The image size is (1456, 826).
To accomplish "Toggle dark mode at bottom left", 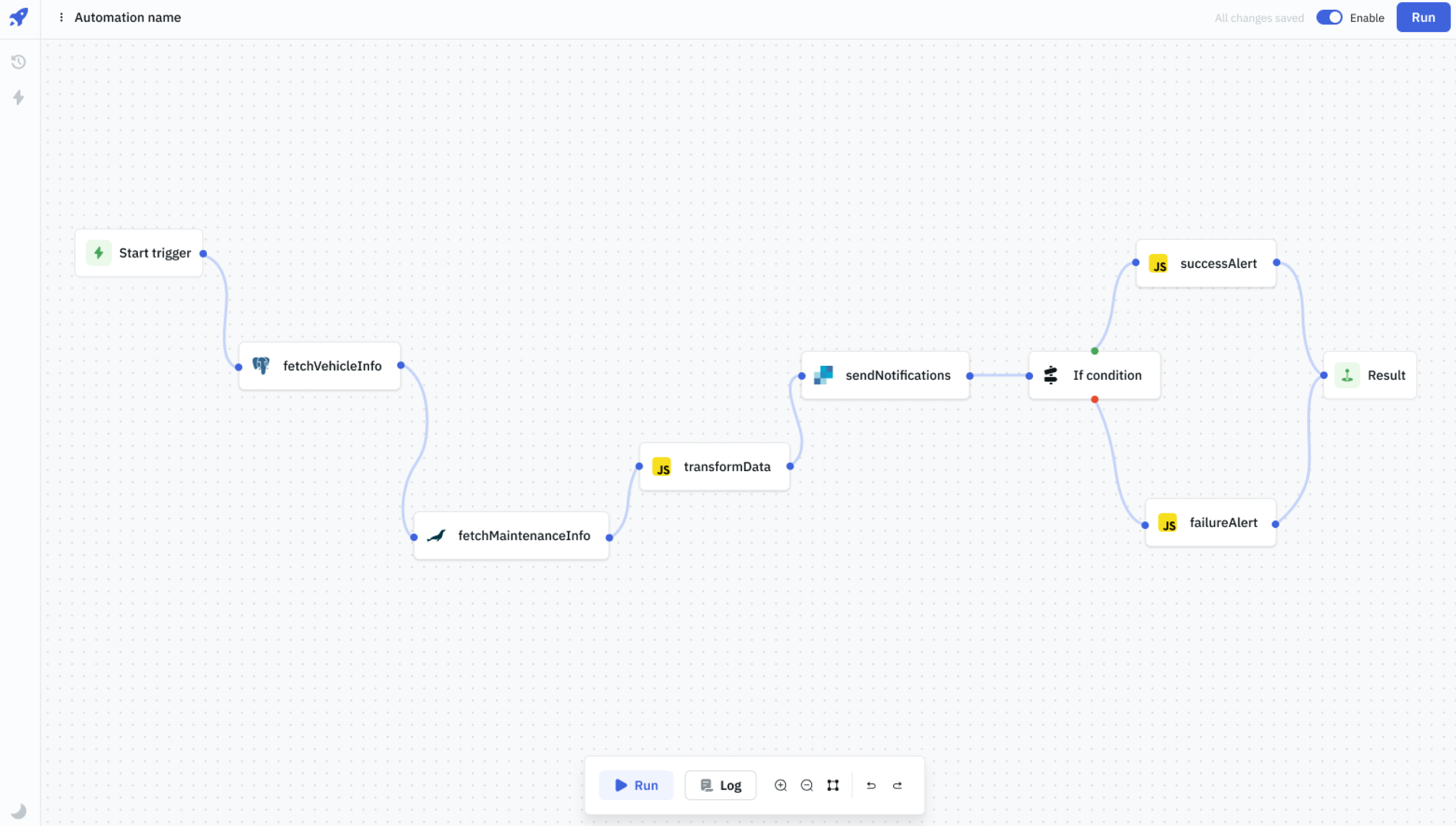I will (x=19, y=810).
